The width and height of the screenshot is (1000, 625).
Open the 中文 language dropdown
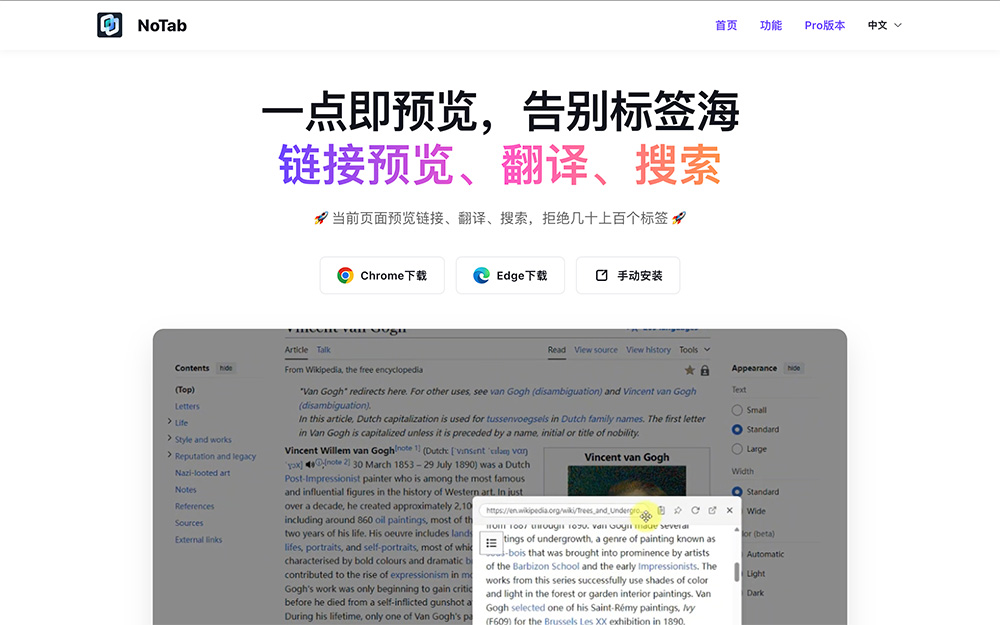(x=885, y=25)
